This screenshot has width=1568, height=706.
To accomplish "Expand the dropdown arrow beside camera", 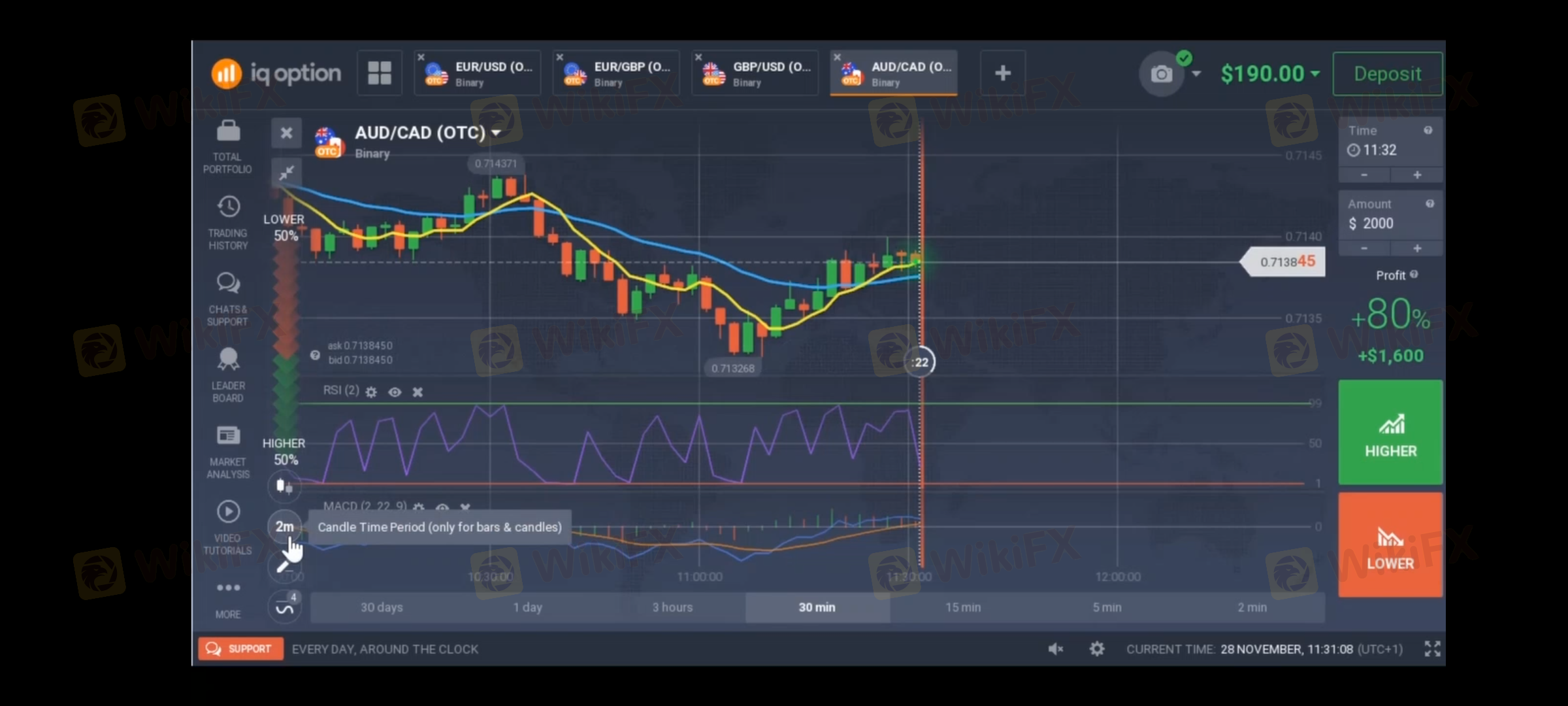I will click(x=1196, y=74).
